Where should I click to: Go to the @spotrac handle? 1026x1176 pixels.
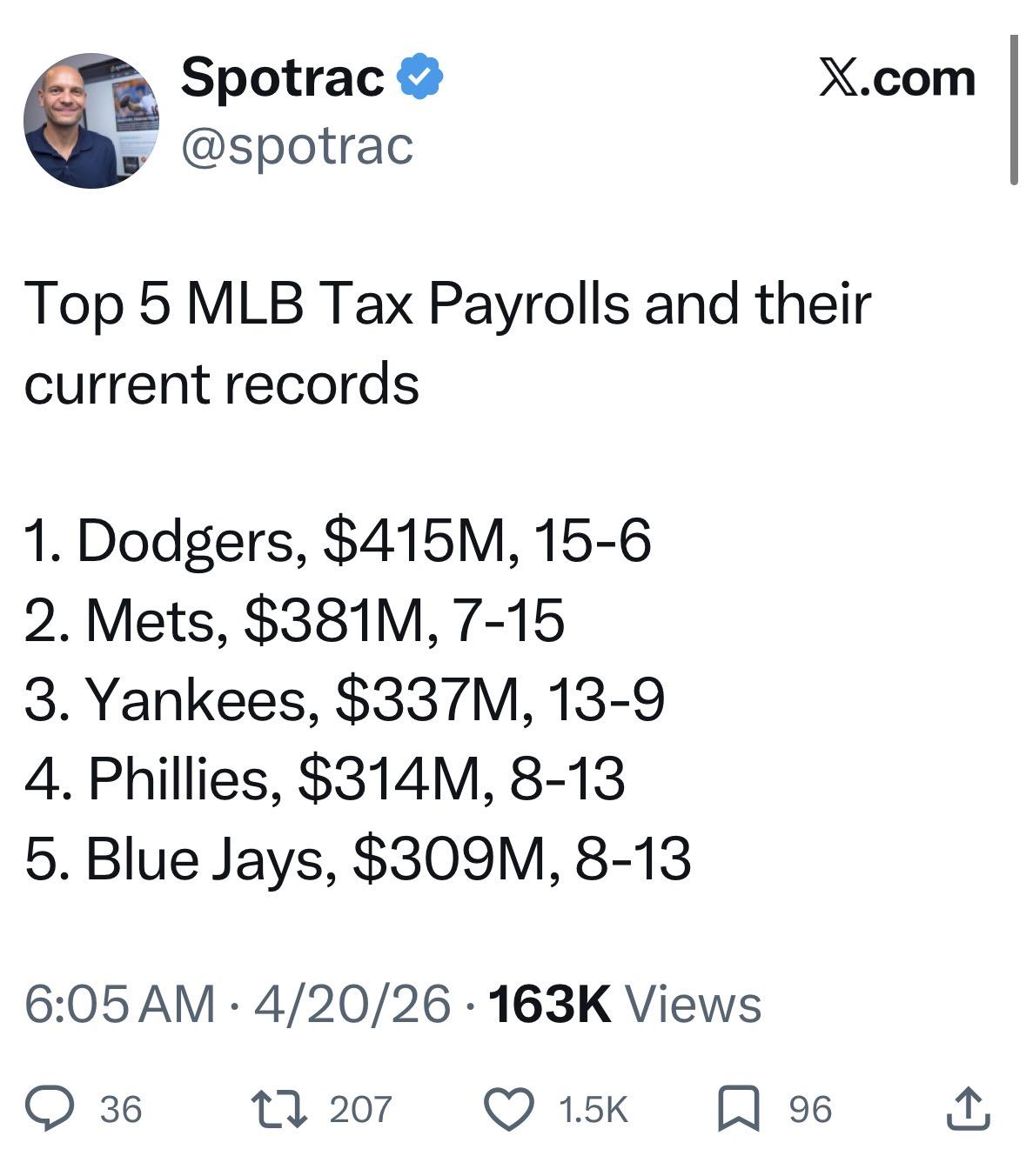(x=297, y=145)
